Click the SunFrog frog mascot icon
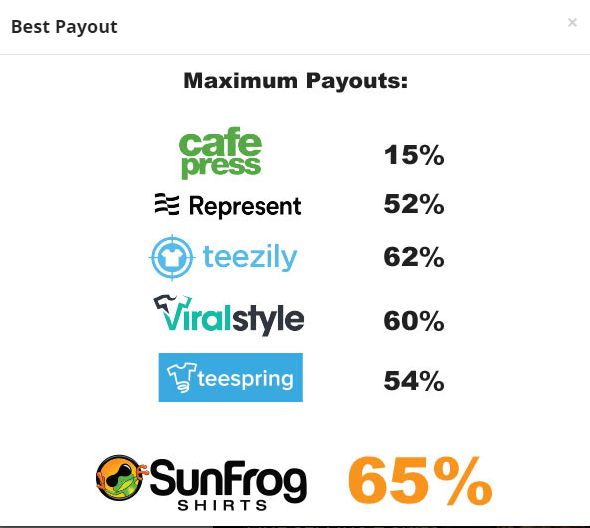 120,477
